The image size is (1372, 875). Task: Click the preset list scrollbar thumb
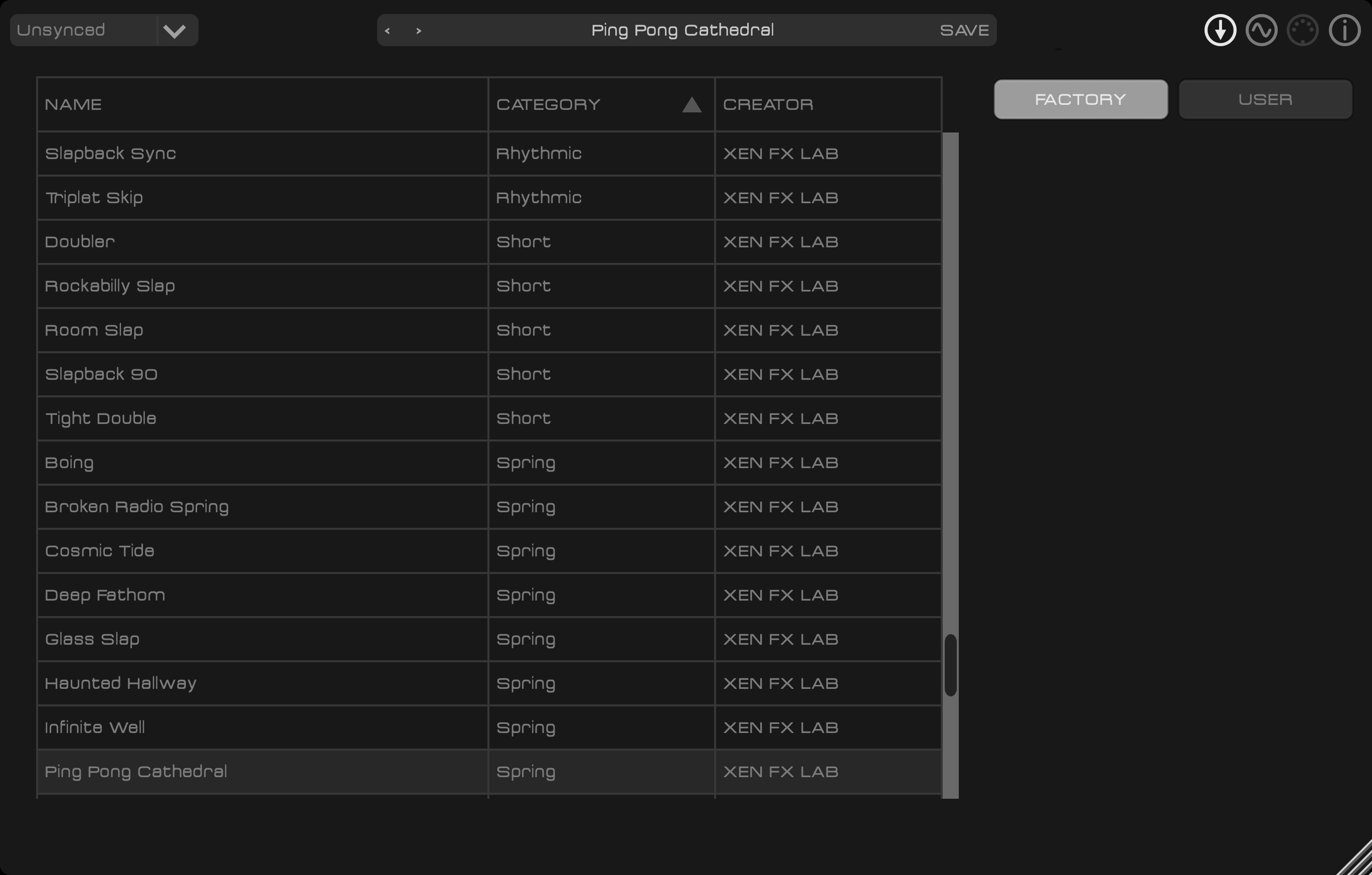tap(950, 665)
